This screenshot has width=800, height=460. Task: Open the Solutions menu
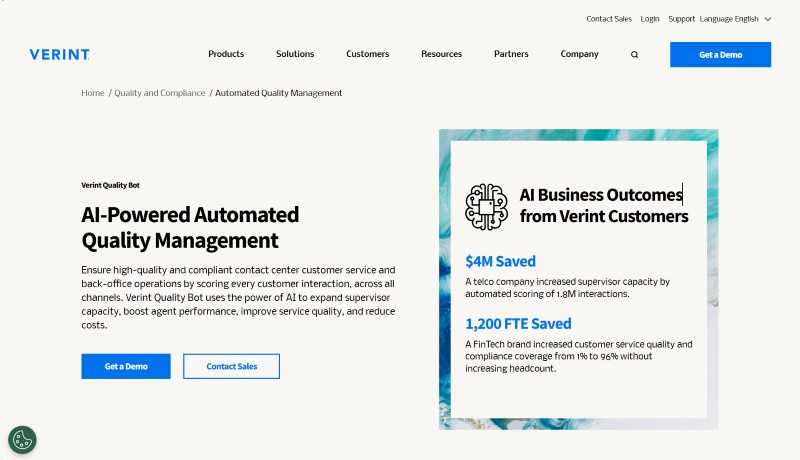295,54
